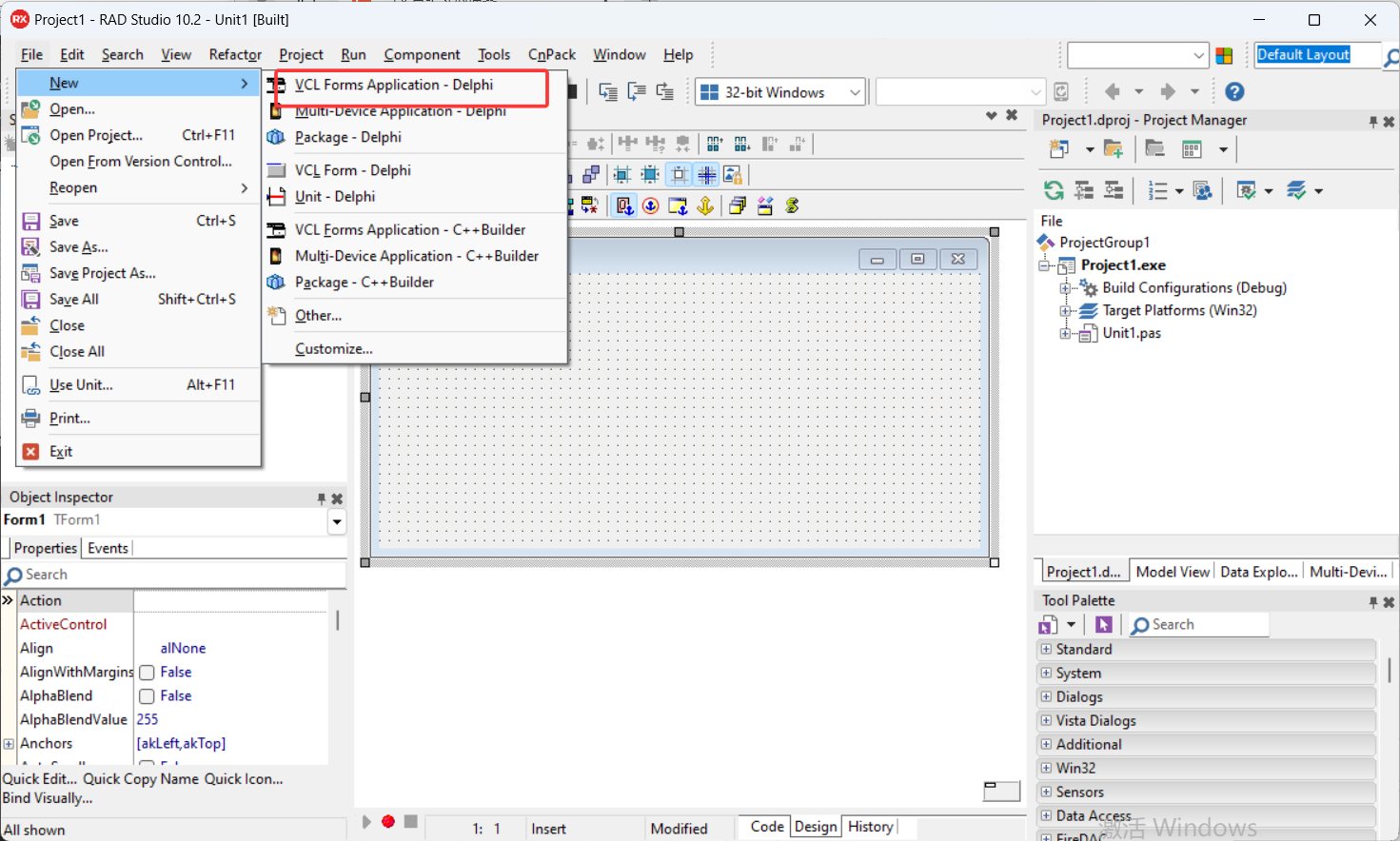Click the Expand All nodes icon in Project Manager
The height and width of the screenshot is (841, 1400).
pos(1084,190)
